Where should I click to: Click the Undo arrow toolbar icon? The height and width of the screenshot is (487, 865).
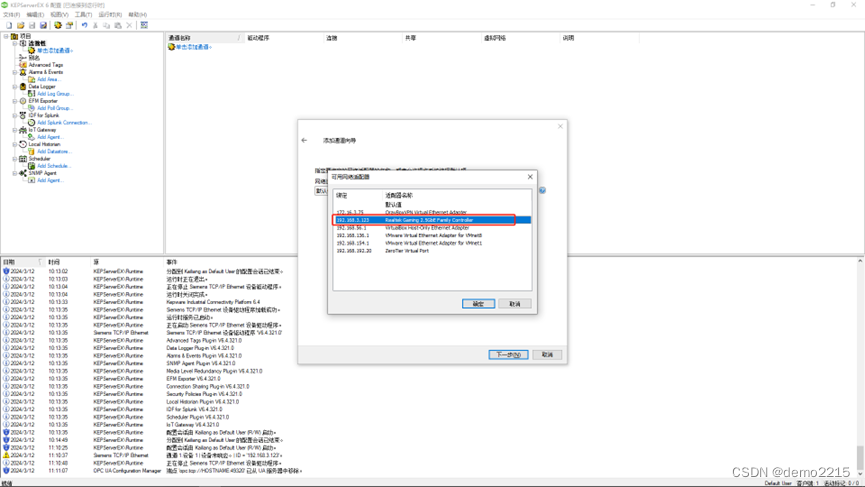pos(84,25)
